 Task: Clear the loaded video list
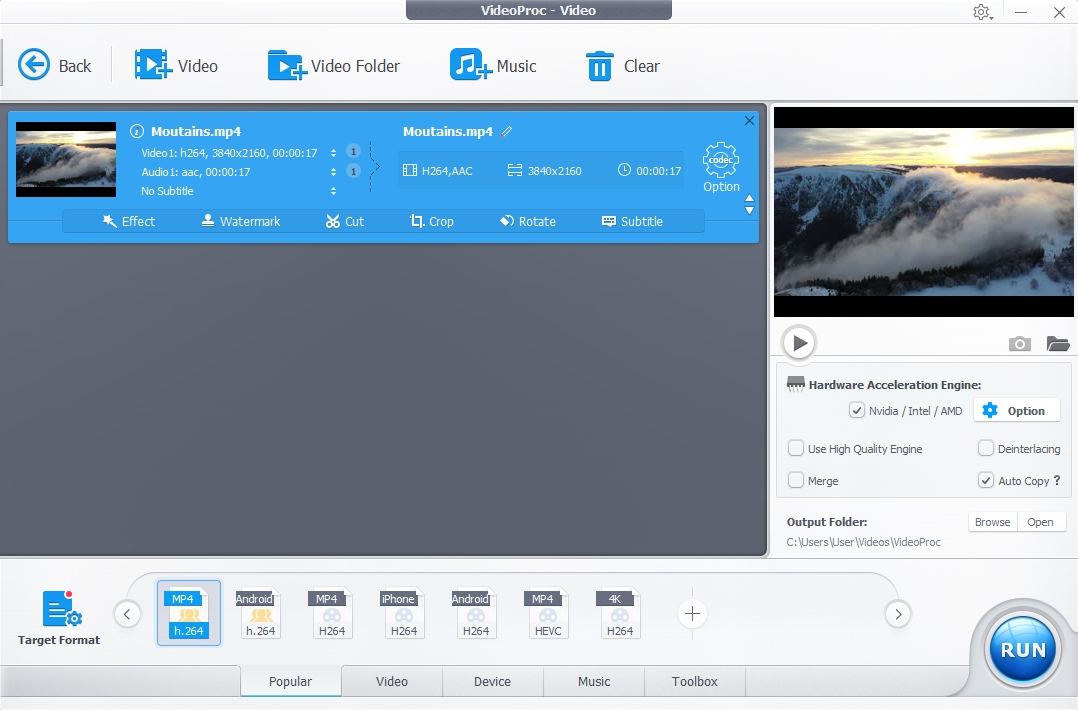pos(600,65)
